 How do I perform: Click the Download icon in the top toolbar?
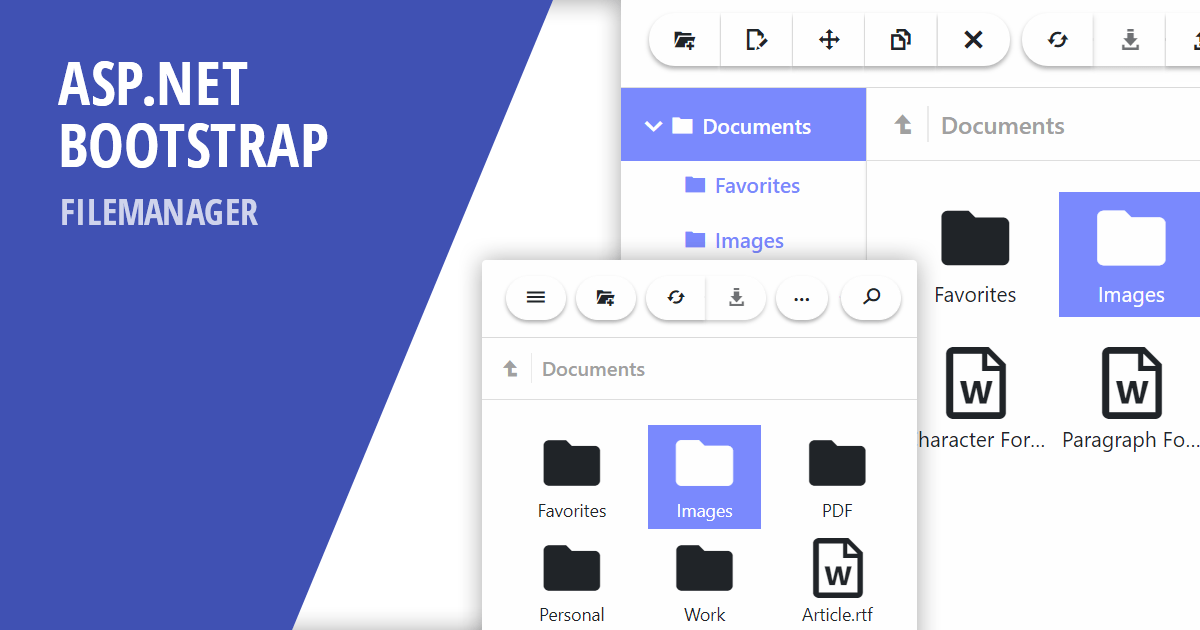1130,40
